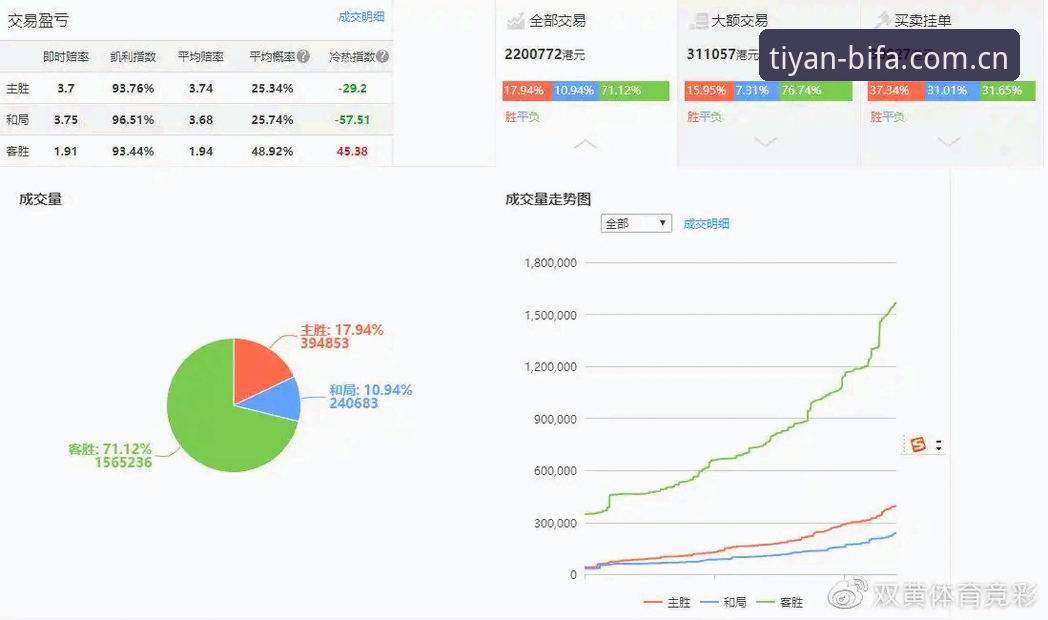Click the 主胜 row label in the table
Screen dimensions: 1048x620
17,88
